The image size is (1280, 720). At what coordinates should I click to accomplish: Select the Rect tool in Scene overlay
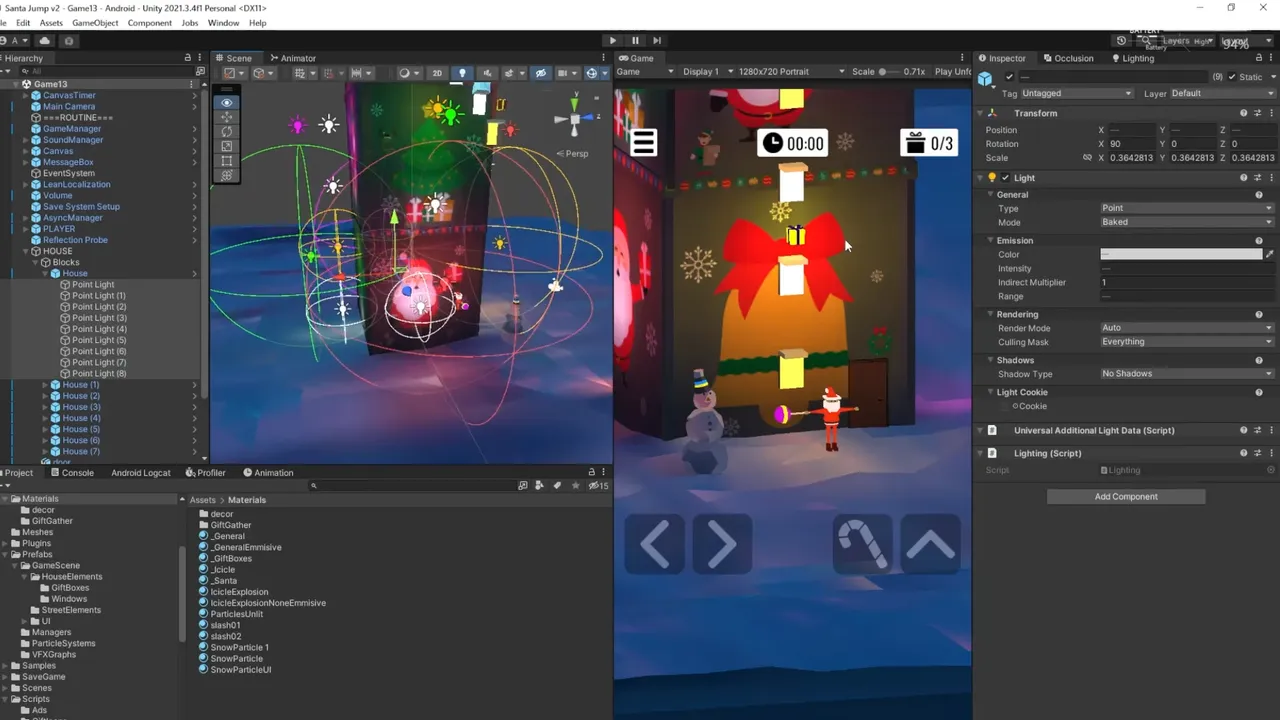point(227,161)
